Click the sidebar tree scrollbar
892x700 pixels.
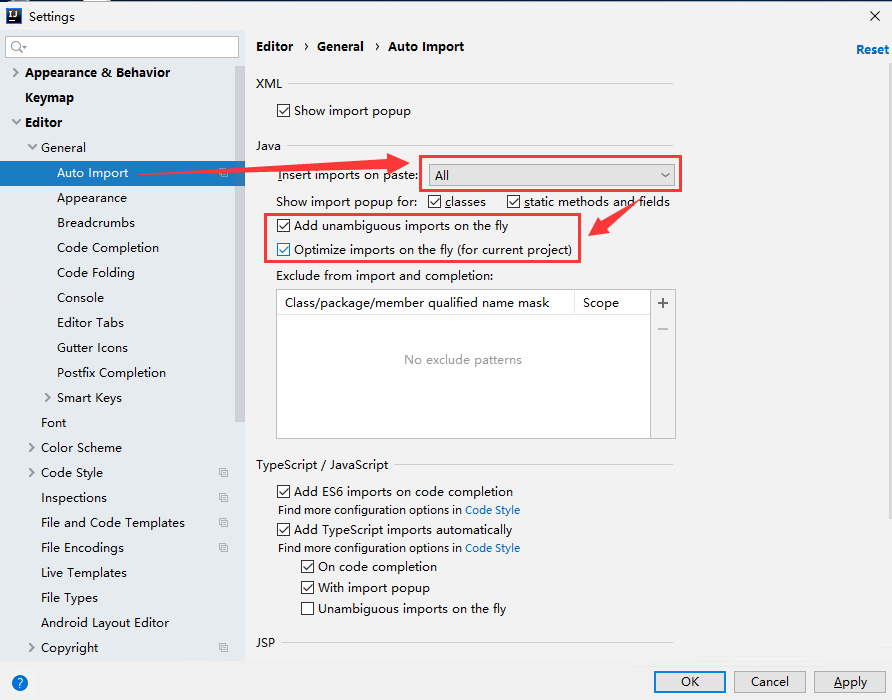coord(239,245)
